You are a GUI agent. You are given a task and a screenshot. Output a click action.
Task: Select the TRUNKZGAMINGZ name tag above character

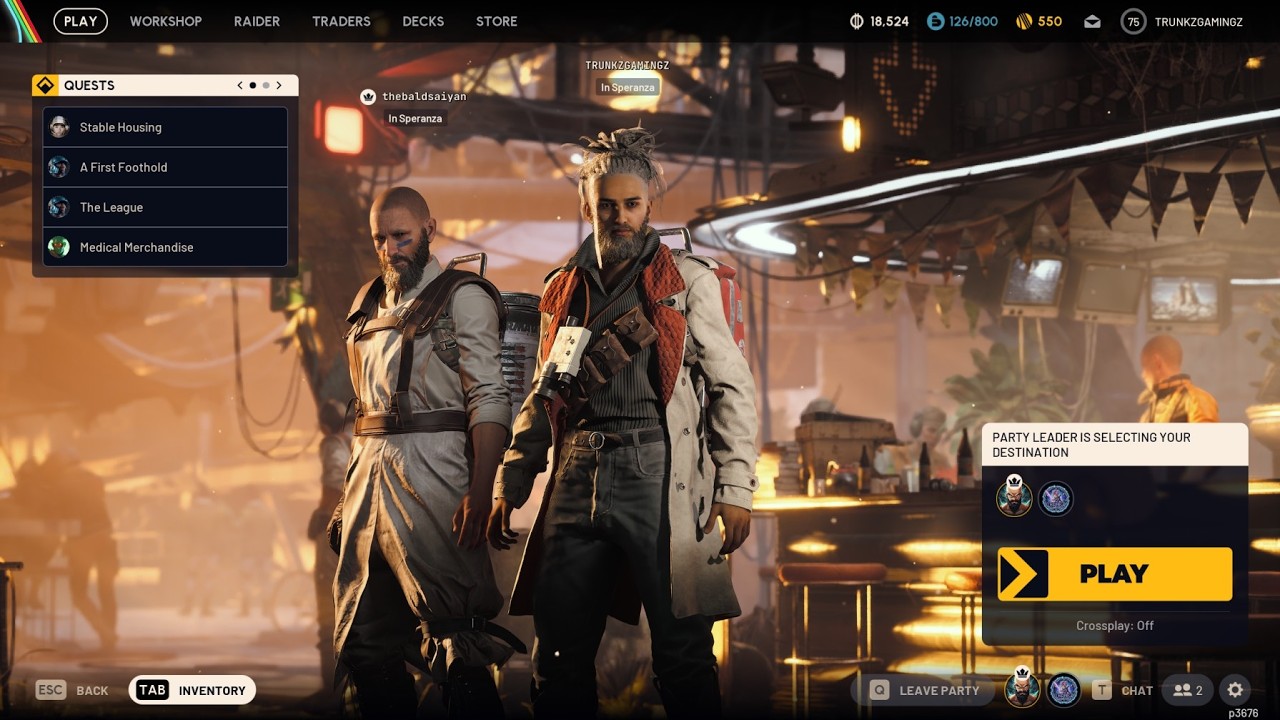click(x=627, y=65)
